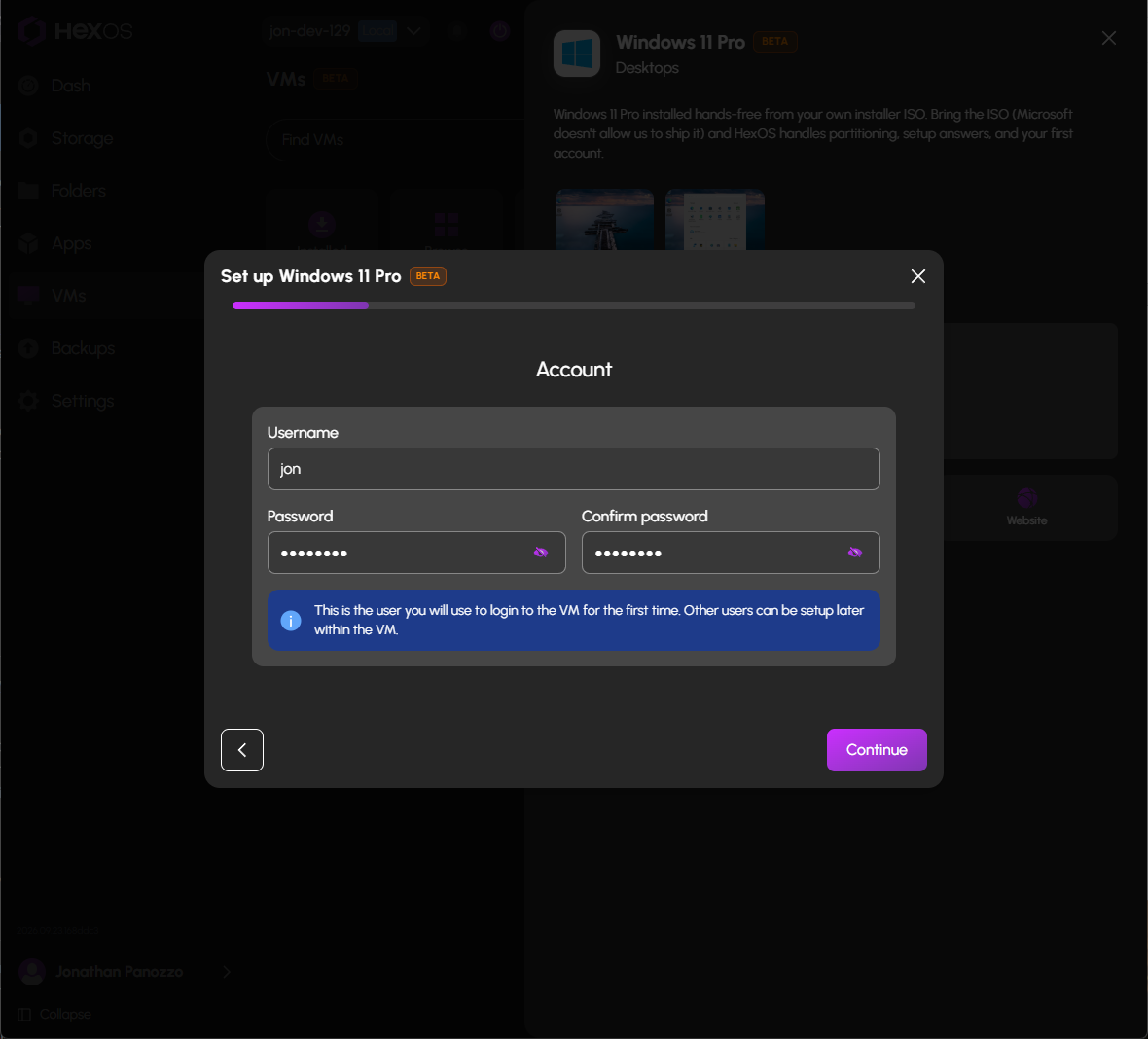Open Folders in the sidebar

(x=79, y=191)
